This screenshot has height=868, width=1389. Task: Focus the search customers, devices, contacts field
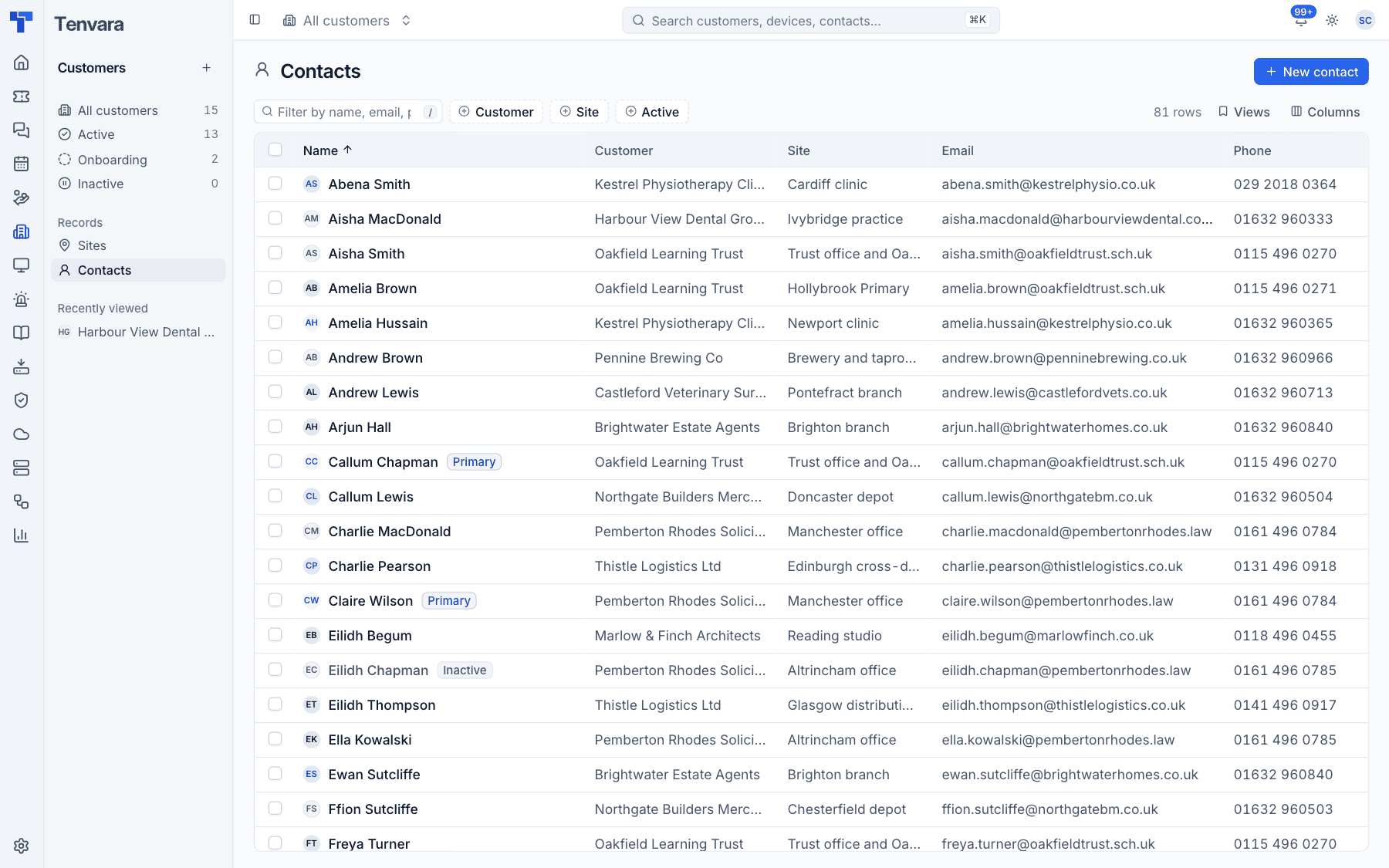[811, 21]
